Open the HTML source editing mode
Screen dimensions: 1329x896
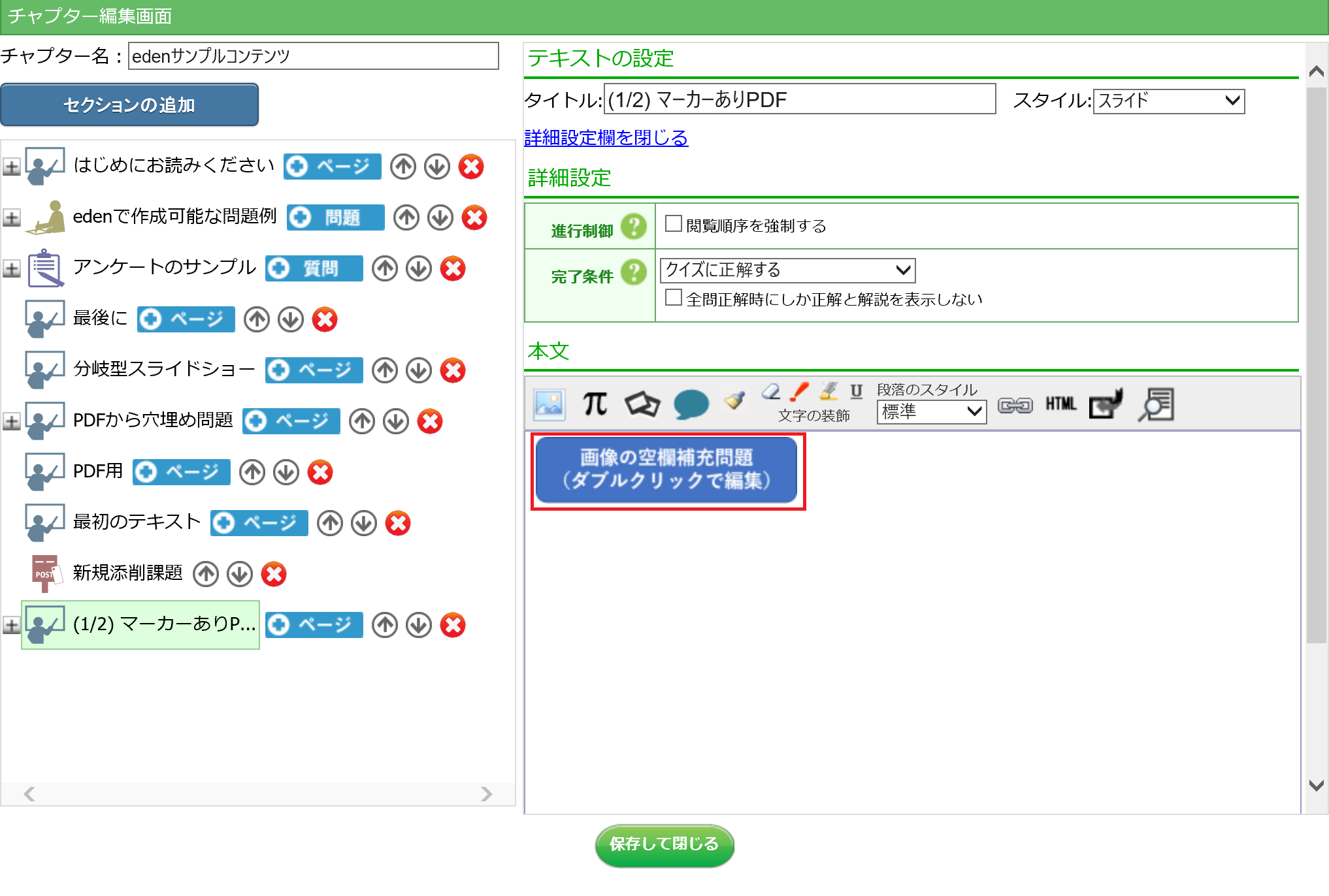tap(1060, 404)
